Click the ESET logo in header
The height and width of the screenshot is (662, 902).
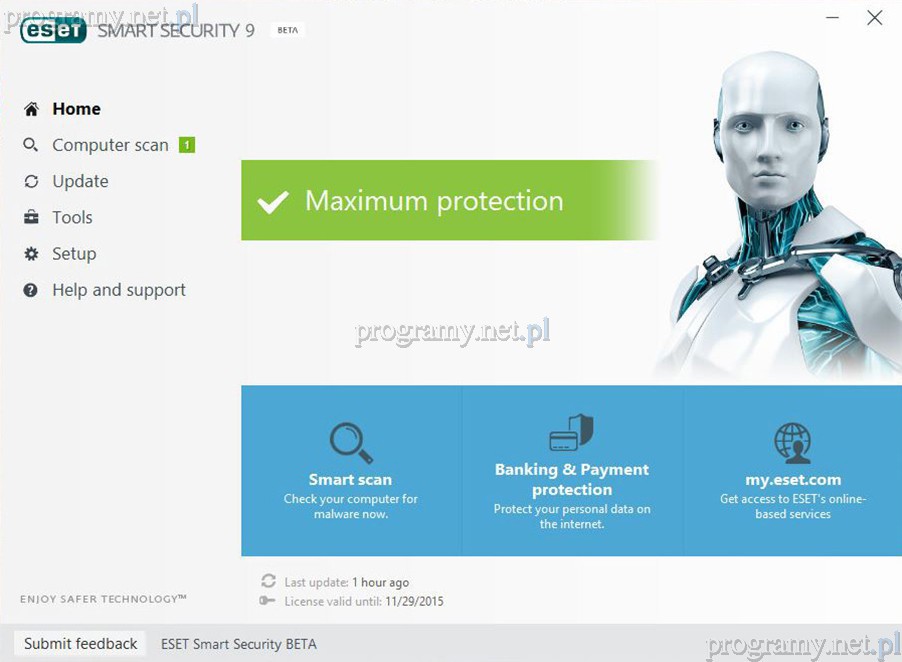(53, 30)
